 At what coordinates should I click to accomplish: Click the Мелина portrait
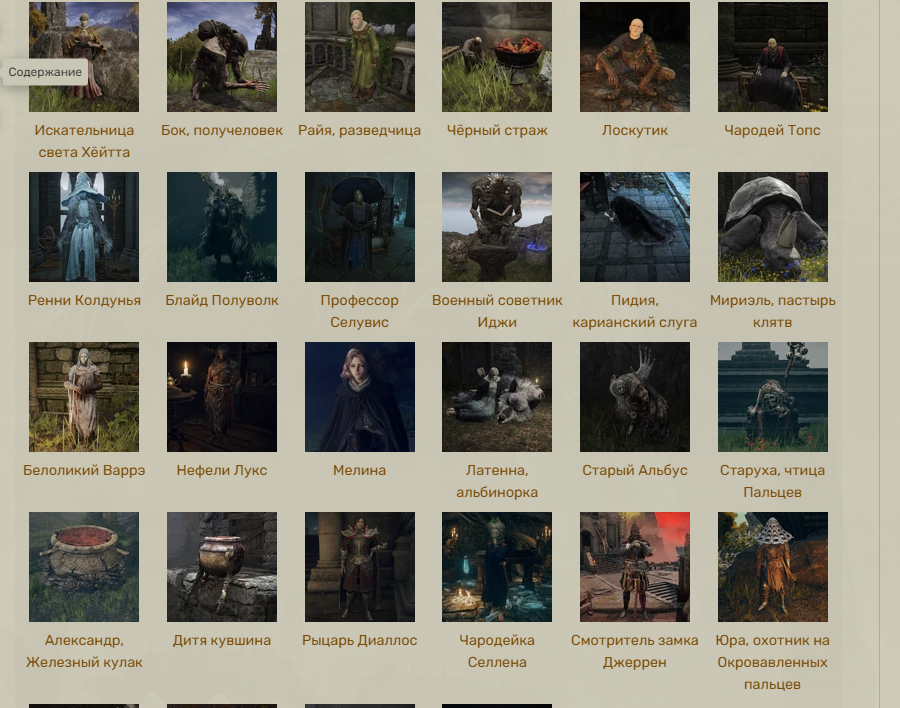[359, 397]
